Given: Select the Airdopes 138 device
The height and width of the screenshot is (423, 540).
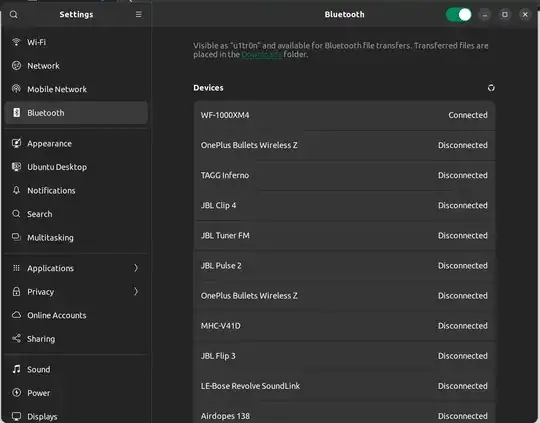Looking at the screenshot, I should point(344,413).
